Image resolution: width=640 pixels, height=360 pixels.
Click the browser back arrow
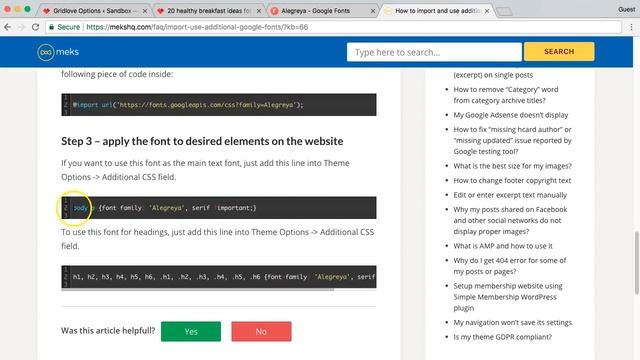click(7, 27)
